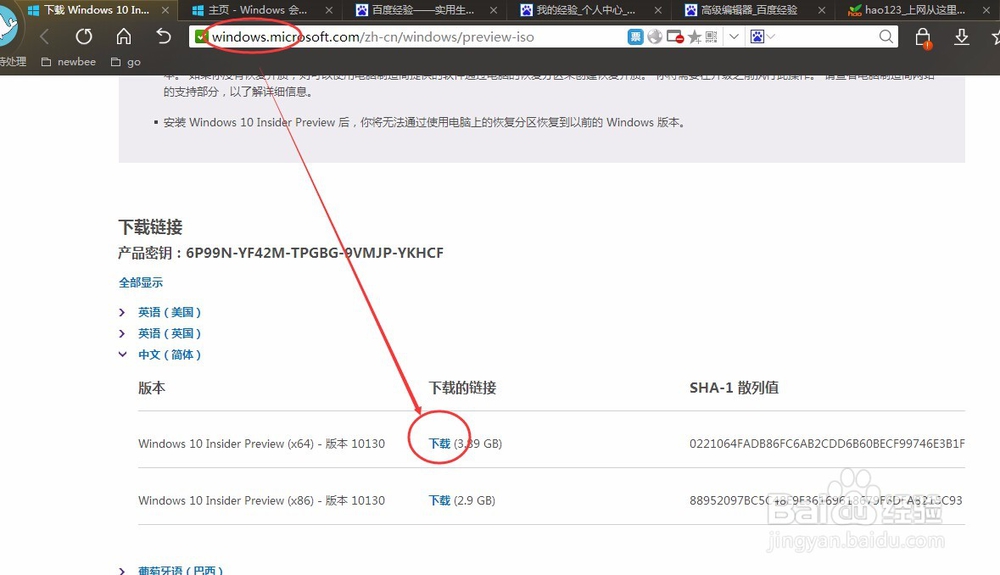Screen dimensions: 1000x575
Task: Click the 版本 column header
Action: [152, 388]
